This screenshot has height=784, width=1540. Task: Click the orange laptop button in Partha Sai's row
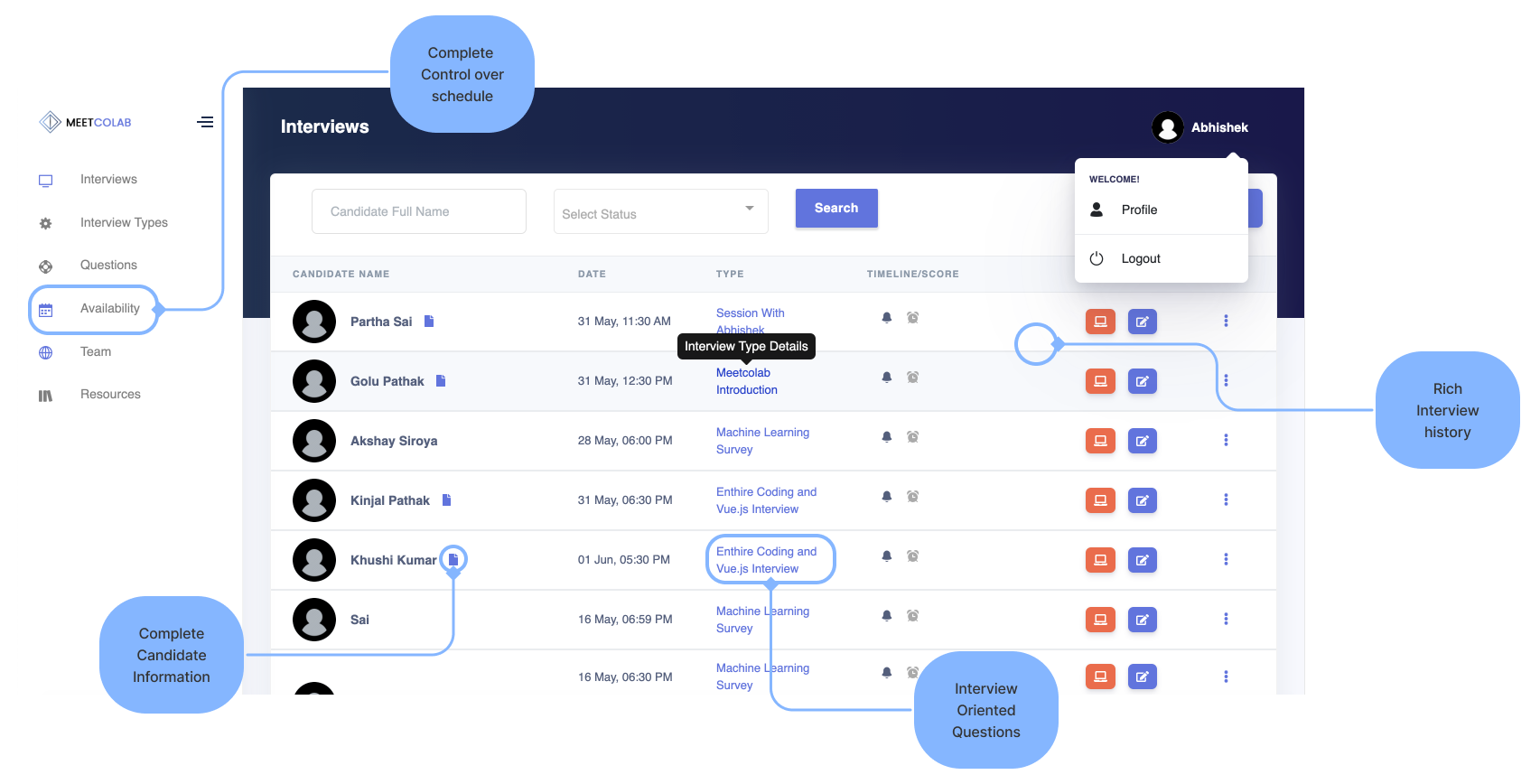pyautogui.click(x=1100, y=322)
